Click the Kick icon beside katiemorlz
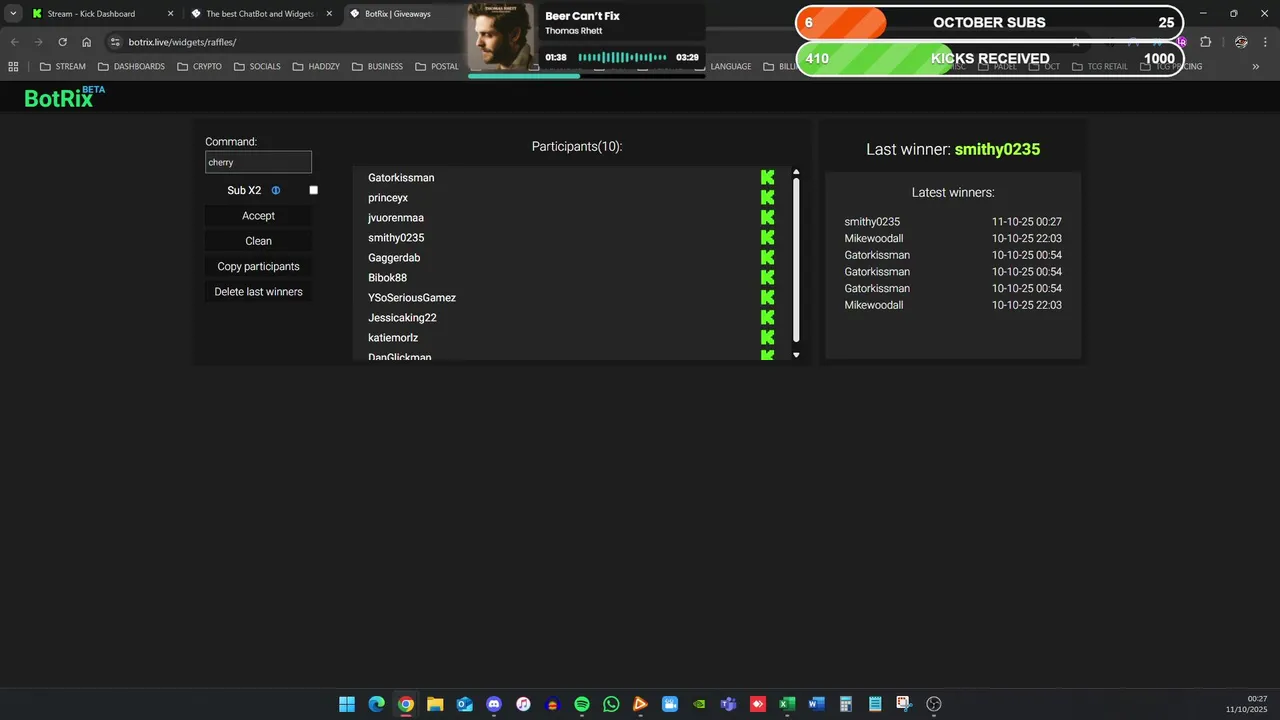 click(767, 337)
